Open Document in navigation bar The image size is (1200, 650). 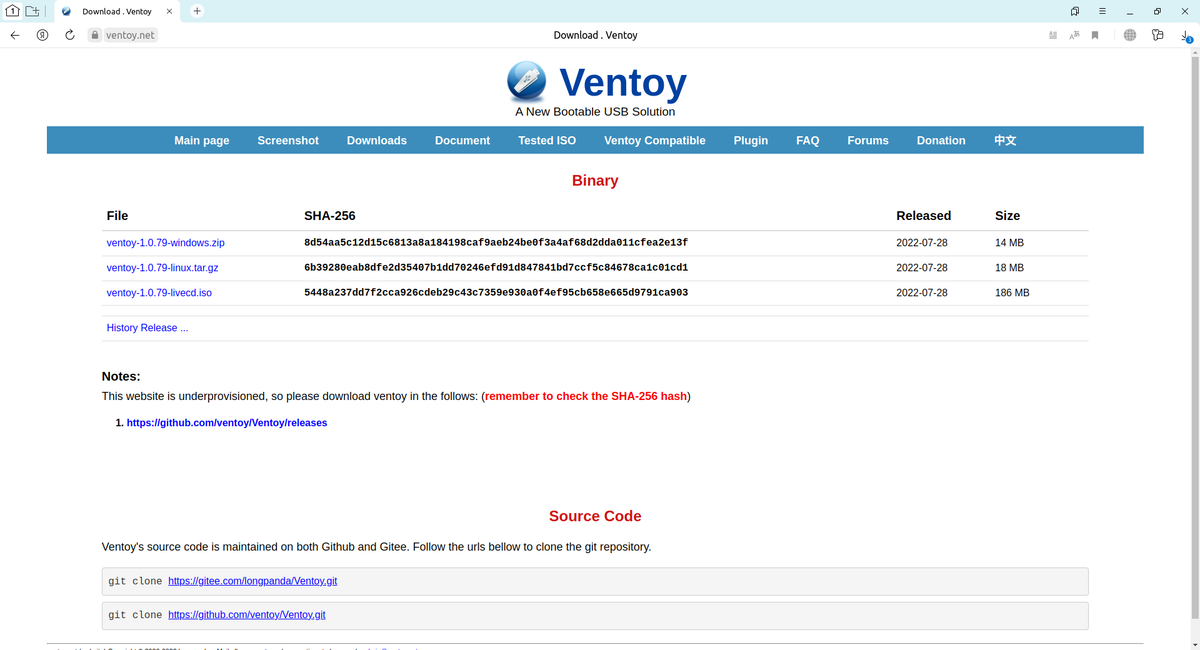[x=462, y=141]
